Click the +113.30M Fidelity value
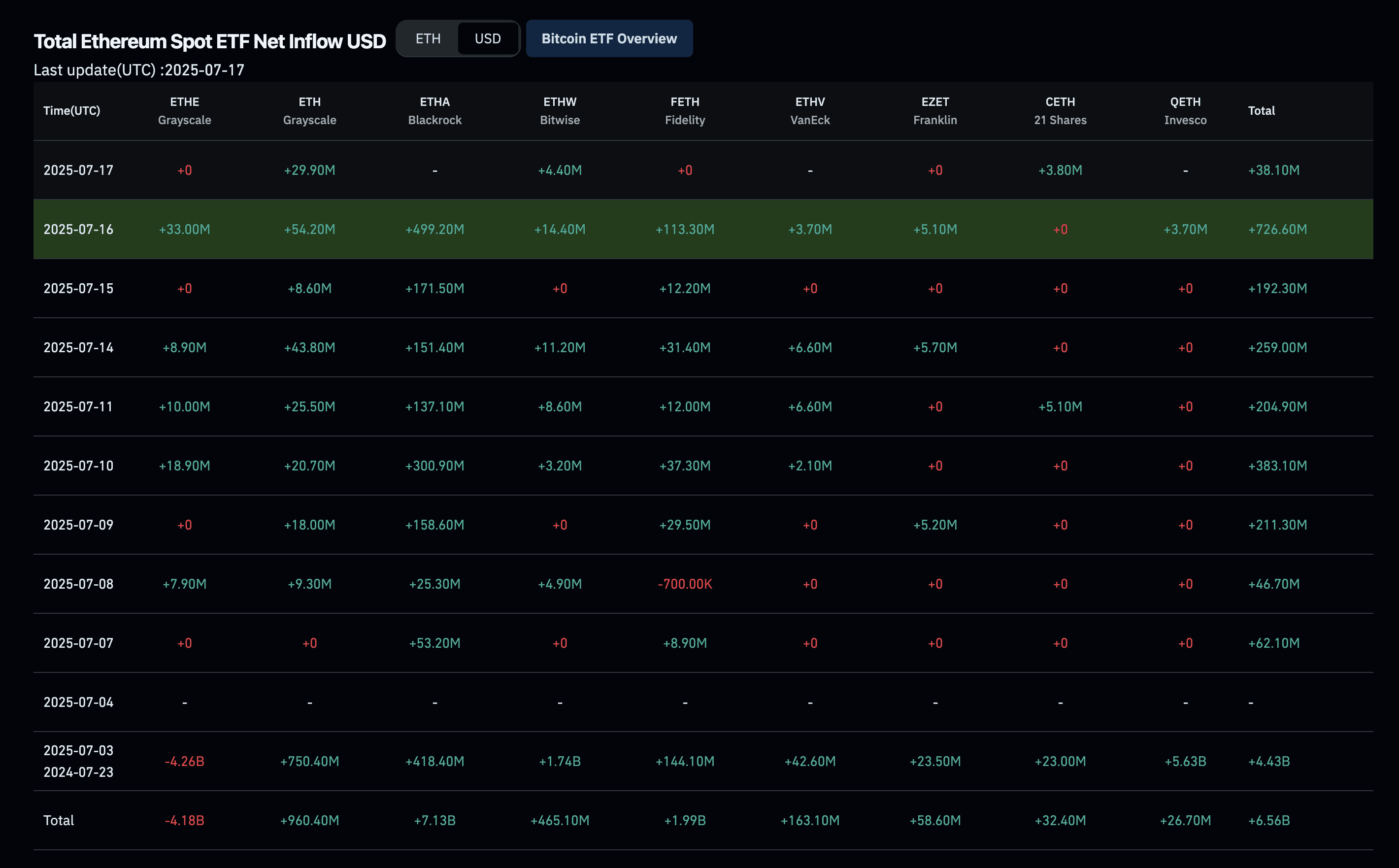1399x868 pixels. coord(685,230)
